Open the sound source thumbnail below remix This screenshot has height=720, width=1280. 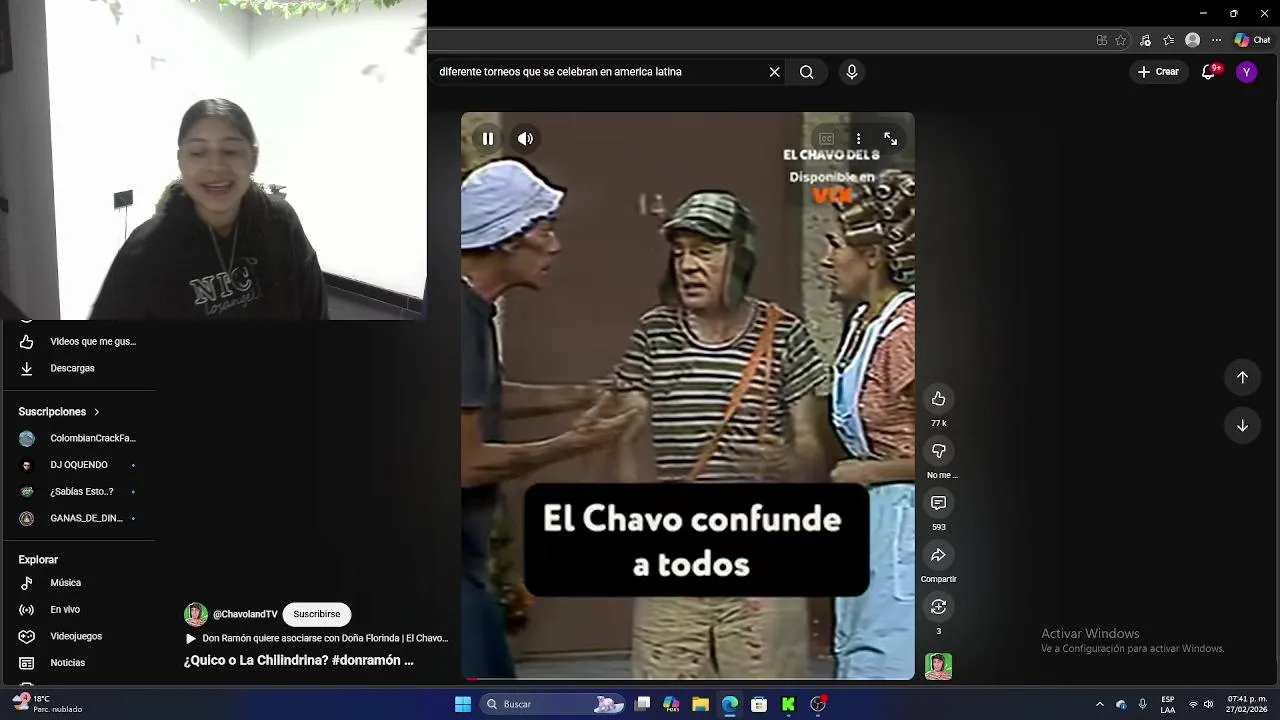point(938,666)
